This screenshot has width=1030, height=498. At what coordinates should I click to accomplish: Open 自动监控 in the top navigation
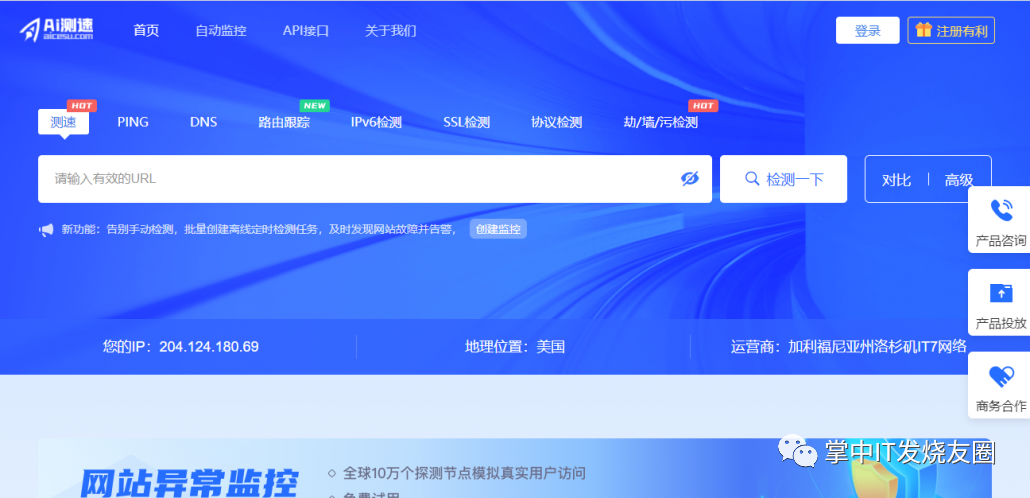(220, 30)
